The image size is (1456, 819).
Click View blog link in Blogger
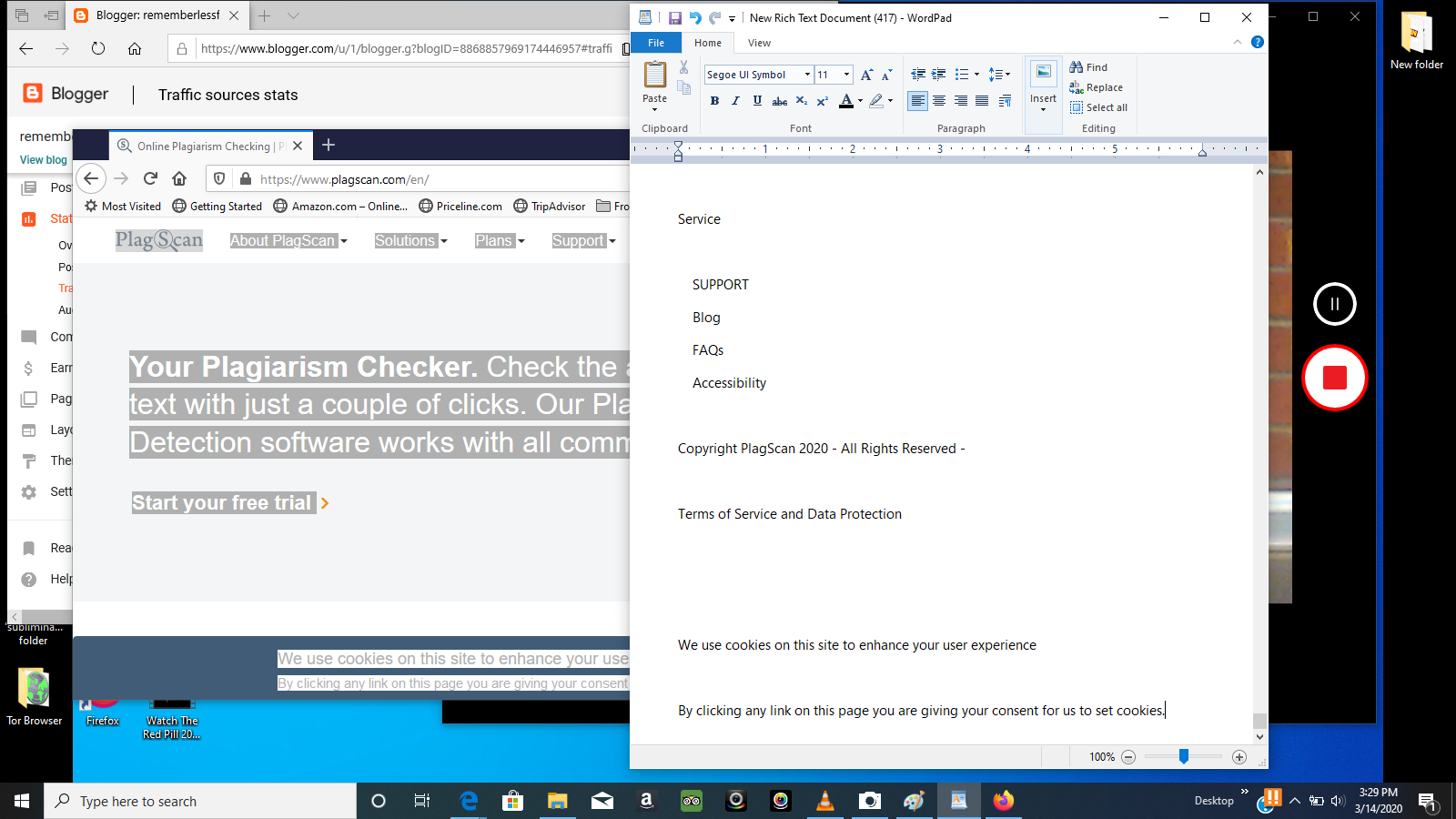pos(44,160)
